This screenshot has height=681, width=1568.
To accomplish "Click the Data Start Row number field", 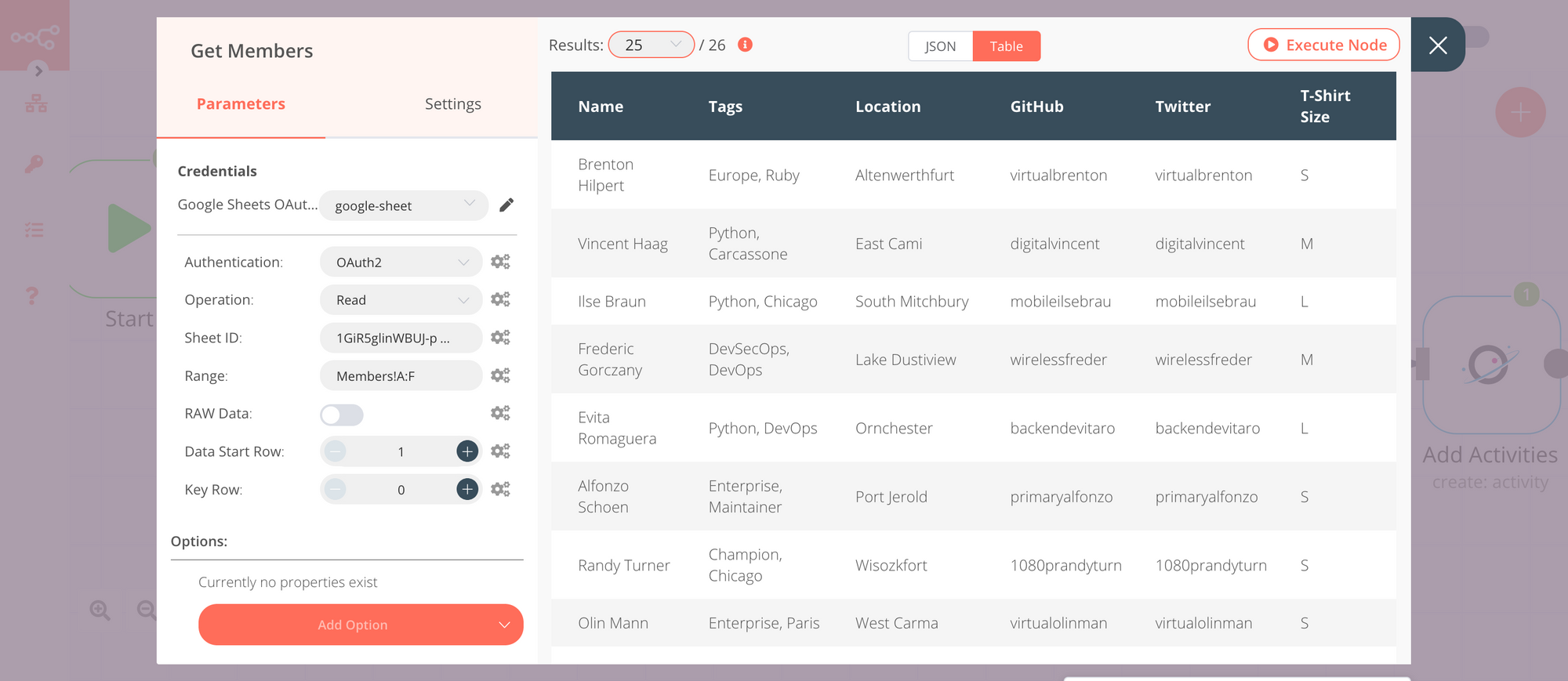I will (x=401, y=451).
